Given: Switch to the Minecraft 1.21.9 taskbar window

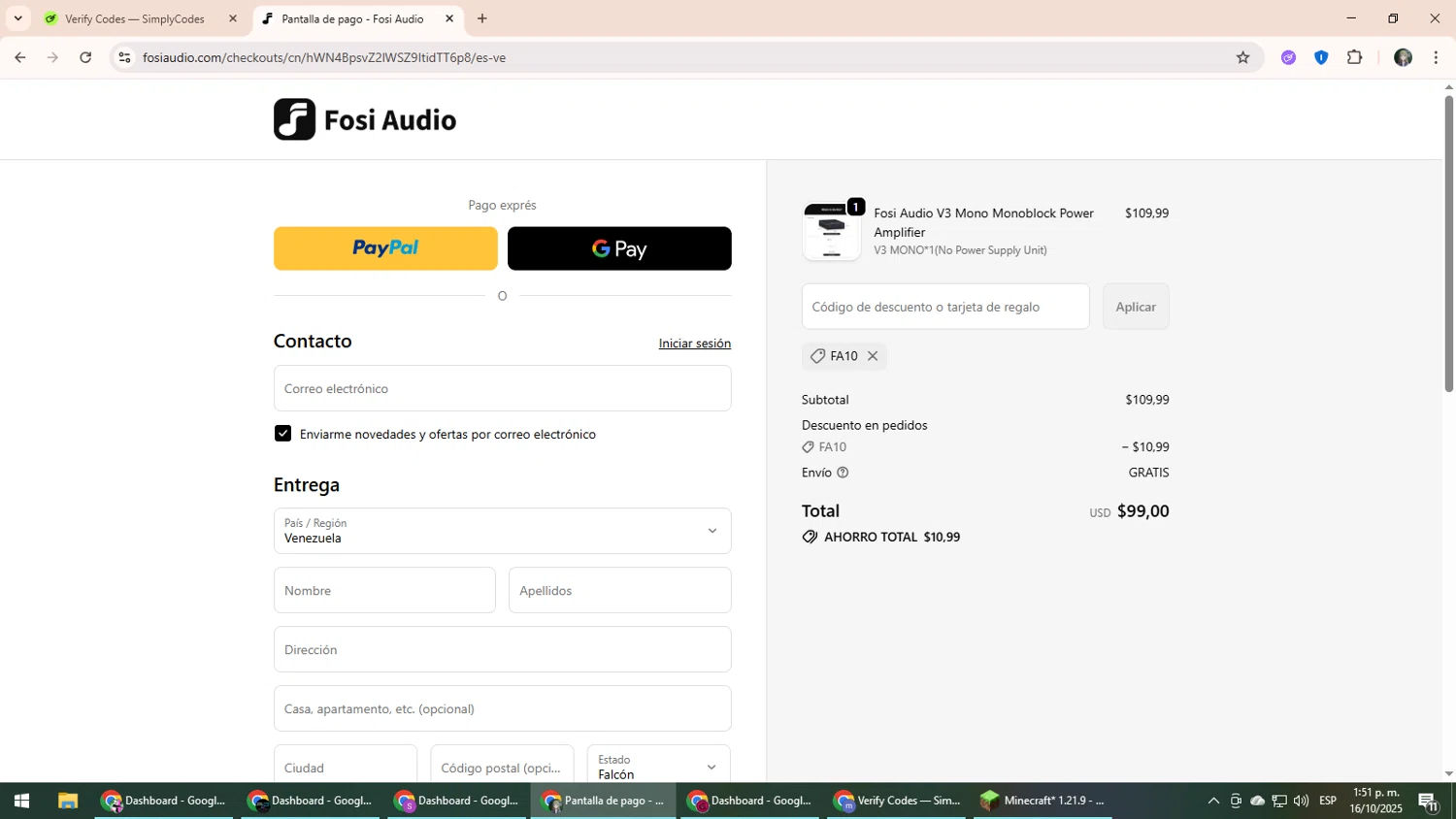Looking at the screenshot, I should 1042,801.
